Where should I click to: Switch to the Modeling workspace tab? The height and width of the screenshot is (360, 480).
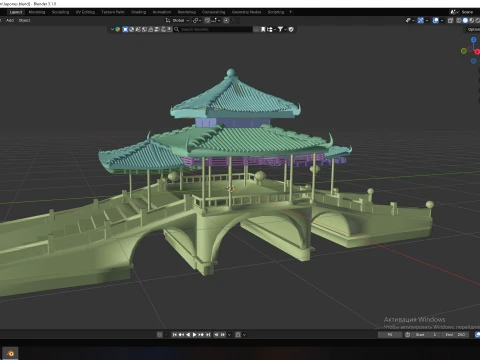coord(37,12)
